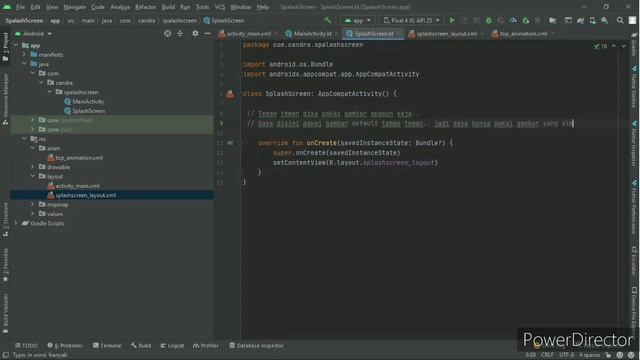Open the Flutter Inspector side tab
Screen dimensions: 640x360
point(634,144)
